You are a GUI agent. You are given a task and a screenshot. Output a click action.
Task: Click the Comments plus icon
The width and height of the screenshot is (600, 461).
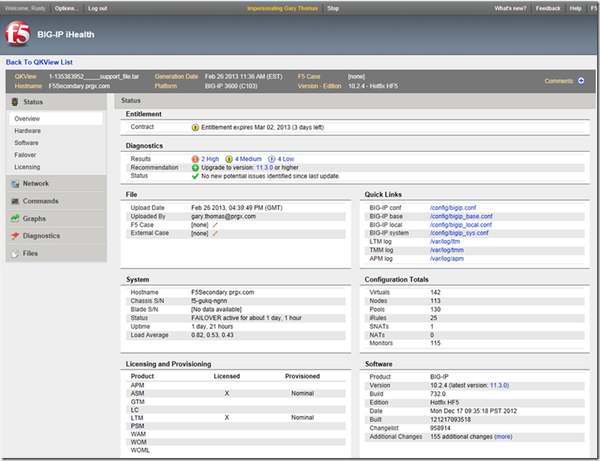click(581, 81)
